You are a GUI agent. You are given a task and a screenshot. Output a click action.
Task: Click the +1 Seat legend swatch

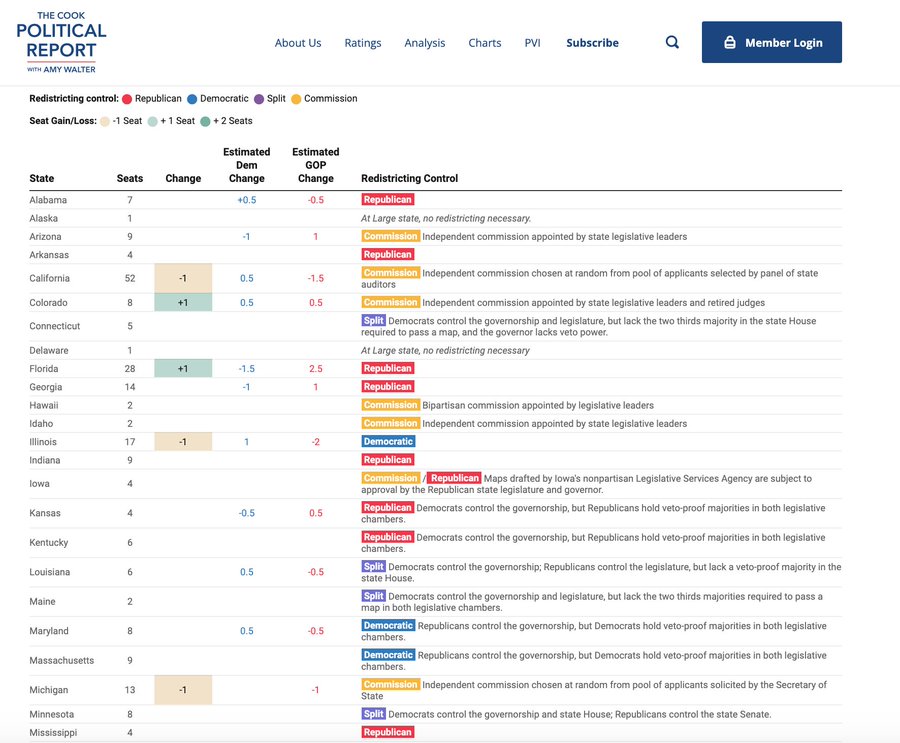(x=152, y=121)
